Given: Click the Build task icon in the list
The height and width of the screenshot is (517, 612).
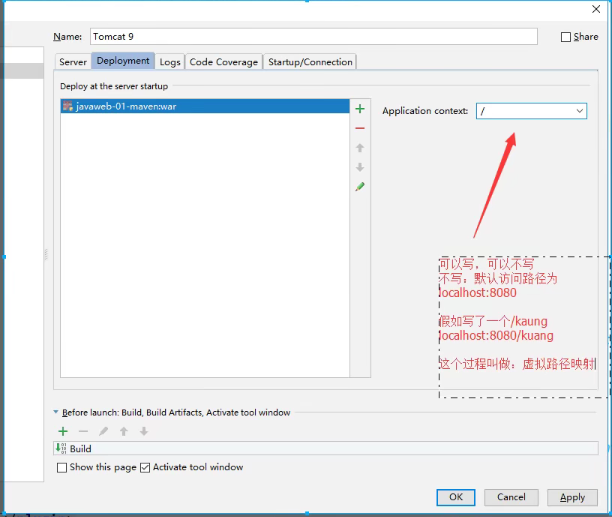Looking at the screenshot, I should [61, 448].
